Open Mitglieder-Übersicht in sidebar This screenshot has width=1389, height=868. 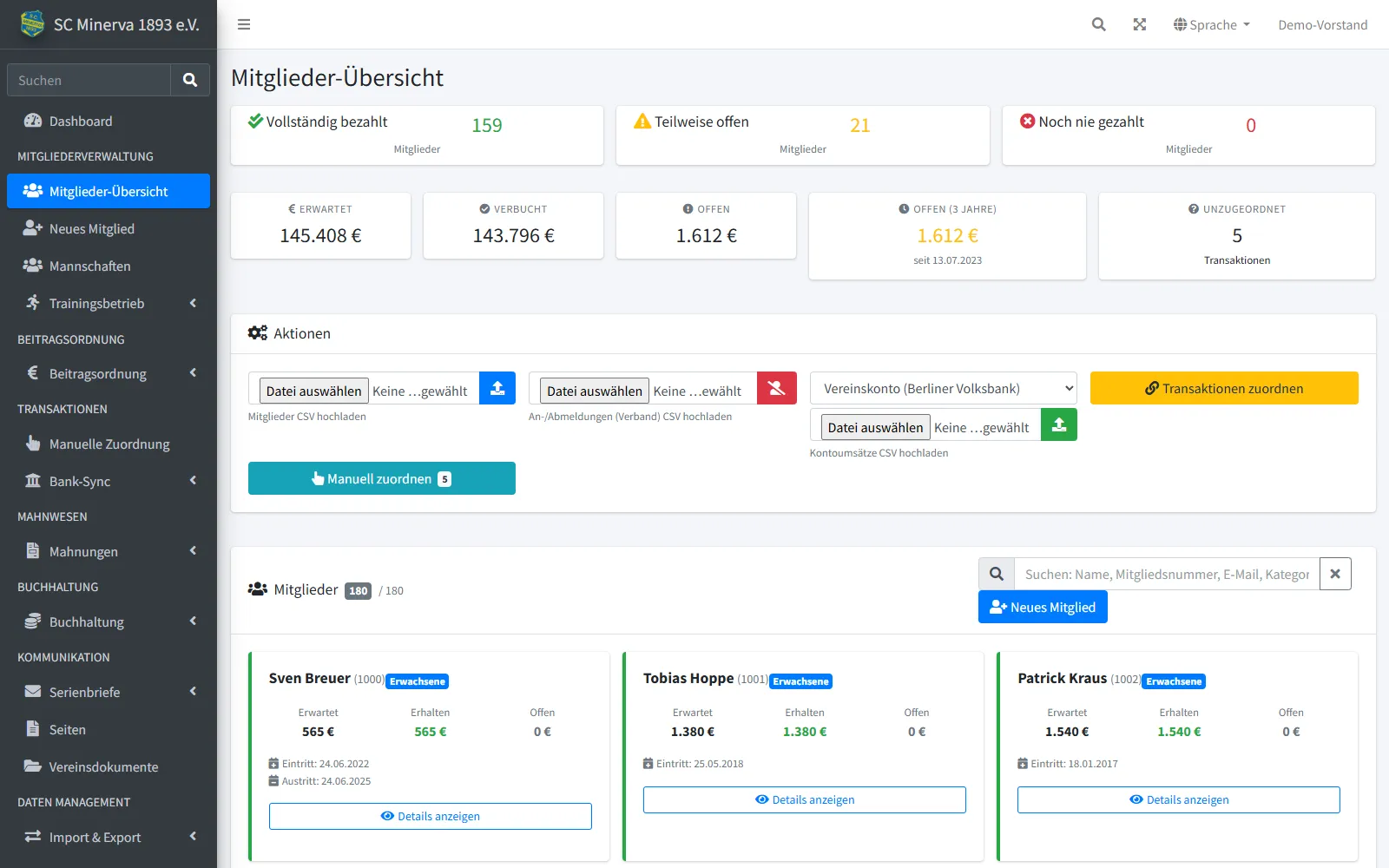point(109,191)
